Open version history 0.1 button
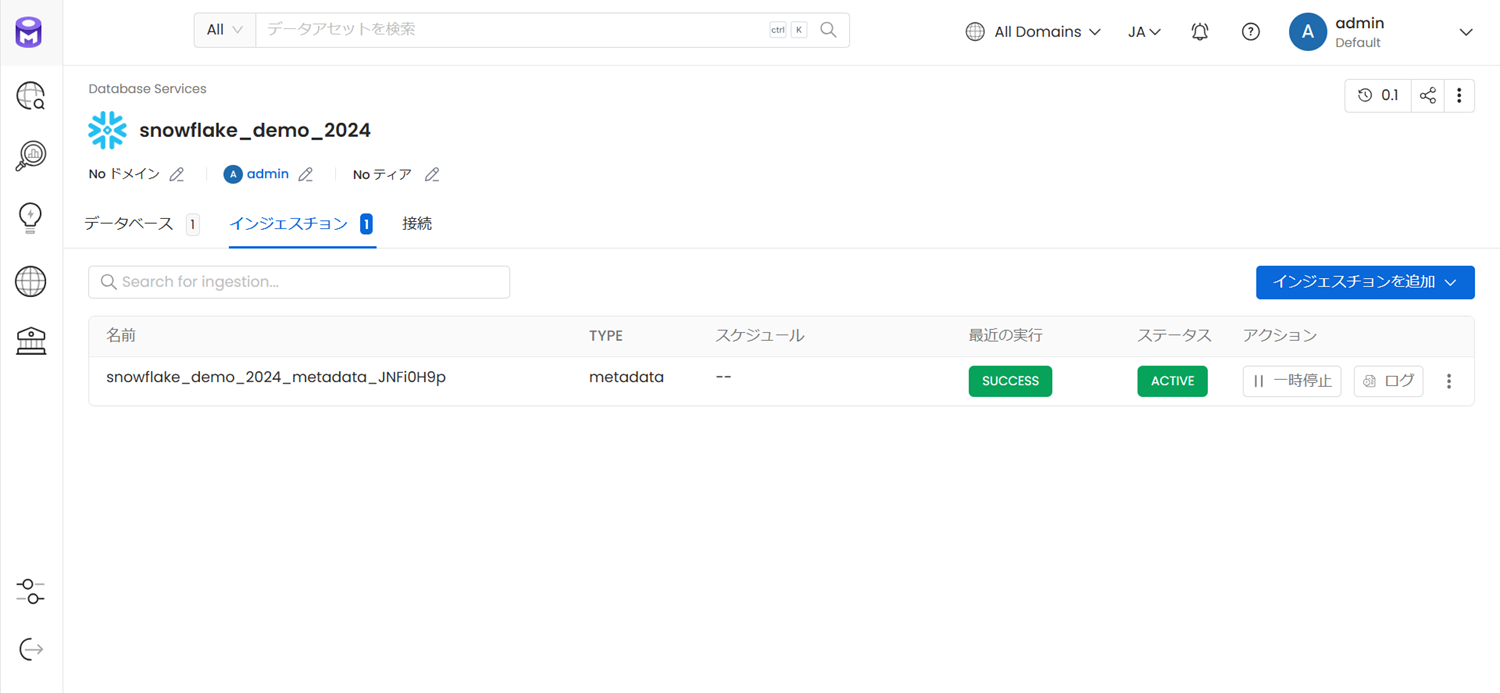 pos(1378,96)
